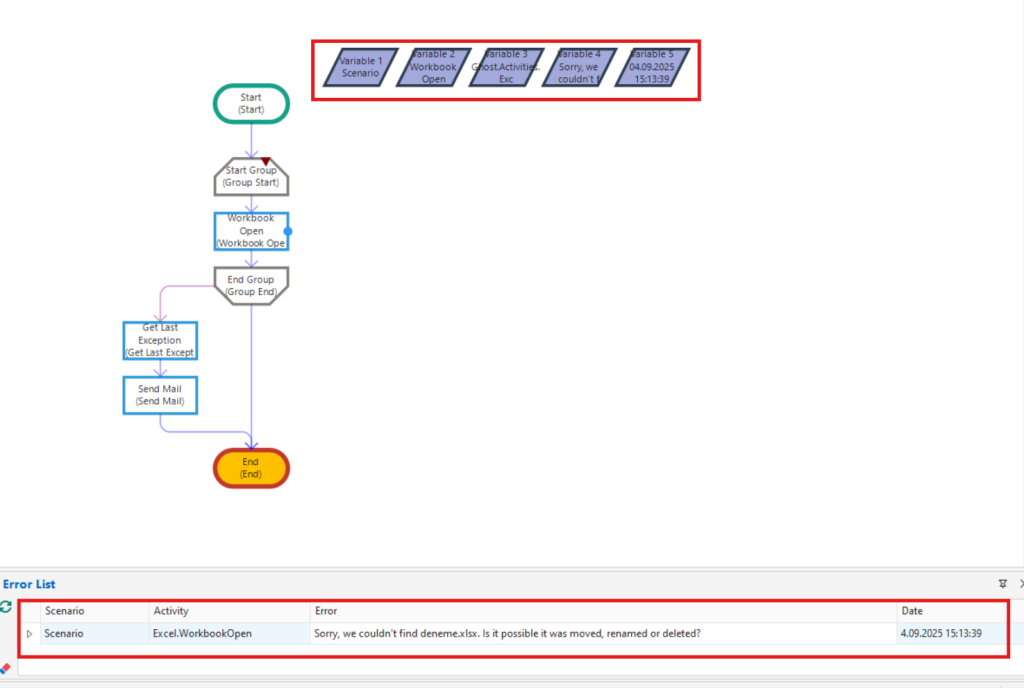Screen dimensions: 1024x688
Task: Select the Send Mail activity node
Action: coord(160,395)
